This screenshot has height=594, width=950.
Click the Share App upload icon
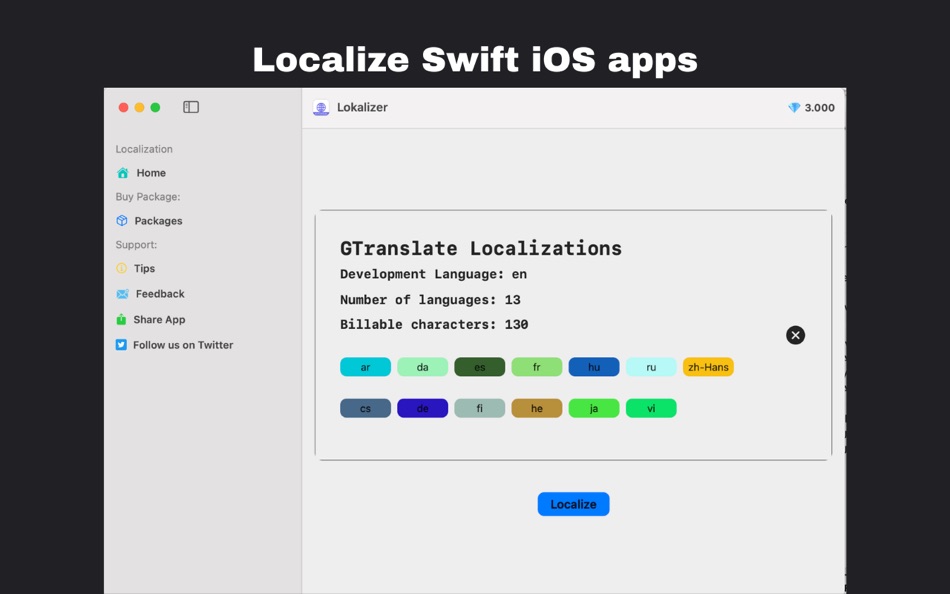coord(121,319)
